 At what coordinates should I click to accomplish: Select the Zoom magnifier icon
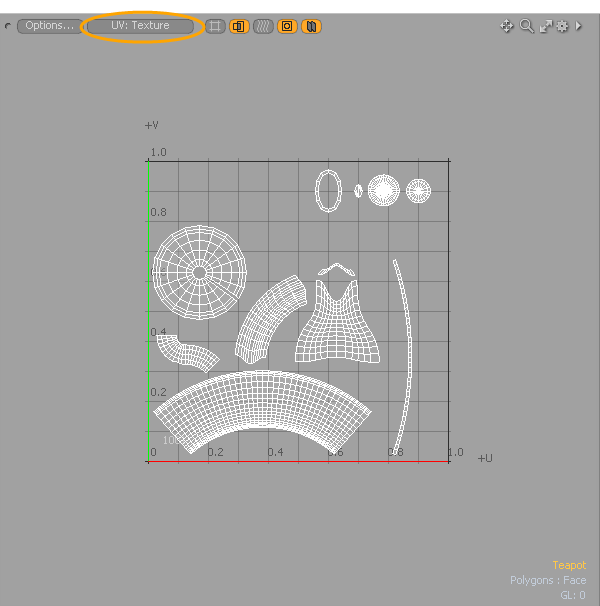click(x=526, y=26)
